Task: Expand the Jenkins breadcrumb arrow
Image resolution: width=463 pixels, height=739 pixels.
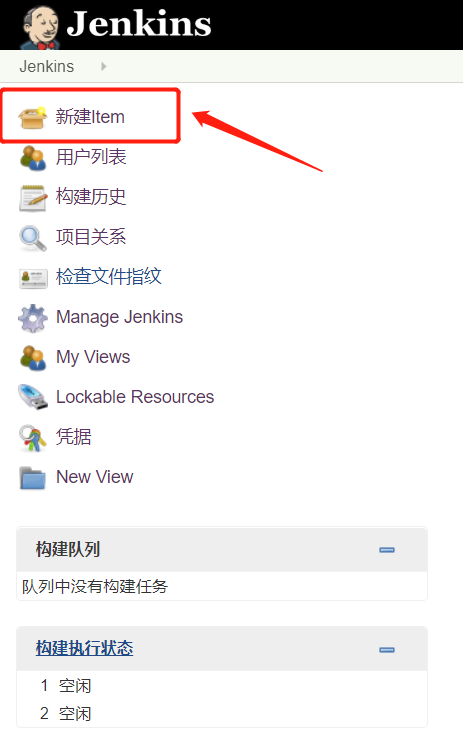Action: [x=104, y=66]
